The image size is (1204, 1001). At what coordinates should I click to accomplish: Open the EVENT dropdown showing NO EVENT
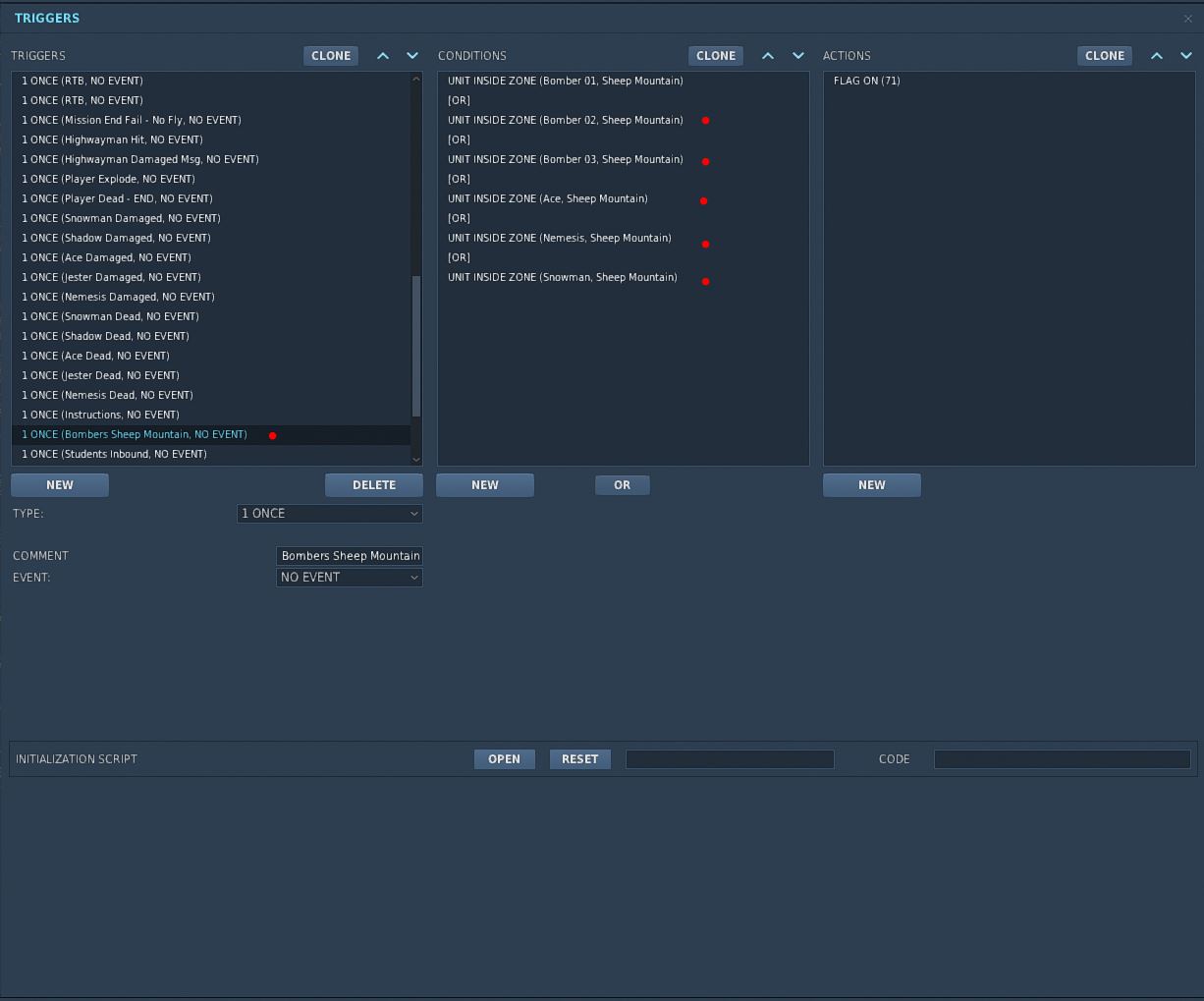coord(350,578)
